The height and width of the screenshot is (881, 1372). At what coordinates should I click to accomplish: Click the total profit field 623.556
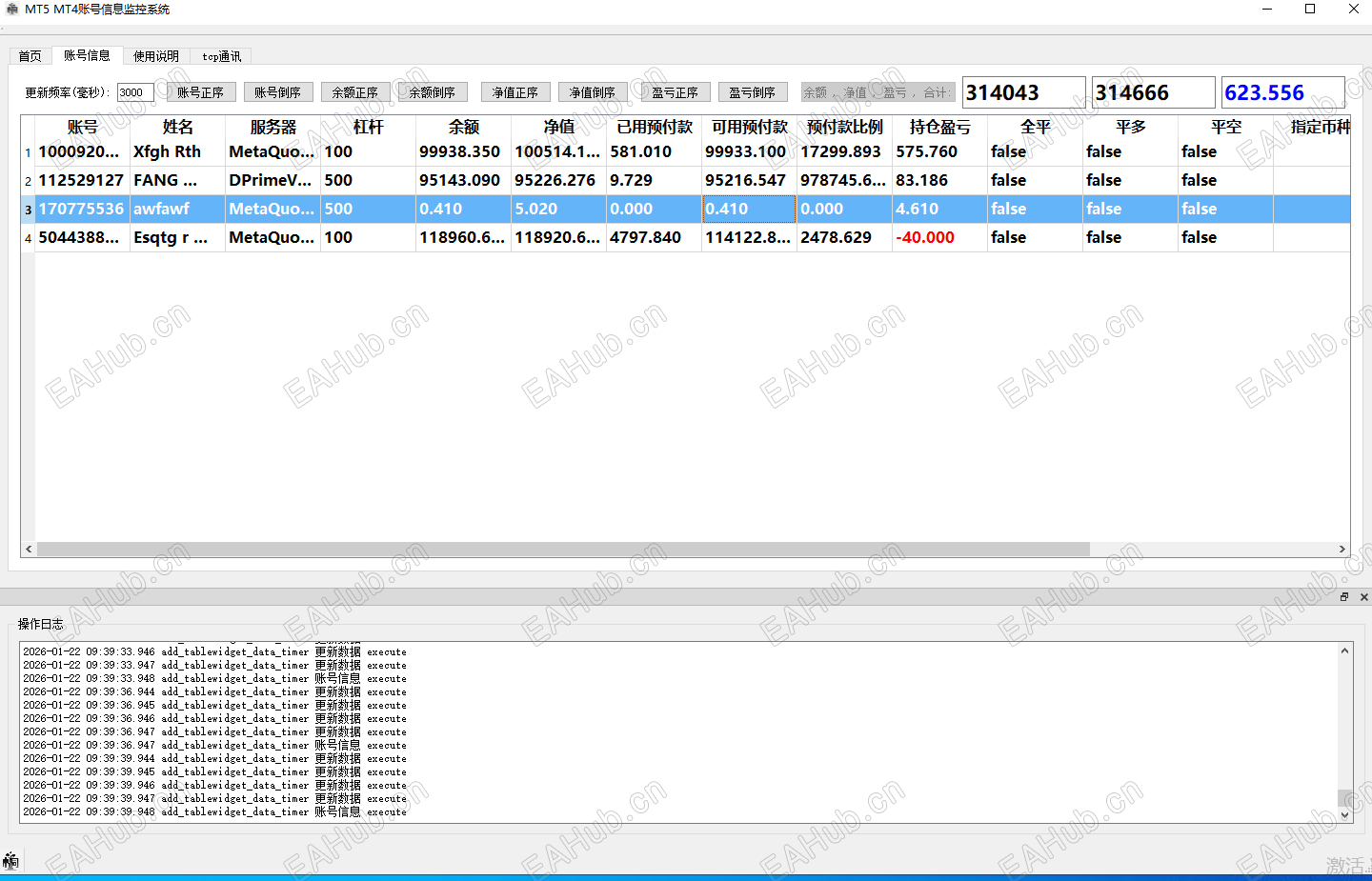click(x=1283, y=92)
